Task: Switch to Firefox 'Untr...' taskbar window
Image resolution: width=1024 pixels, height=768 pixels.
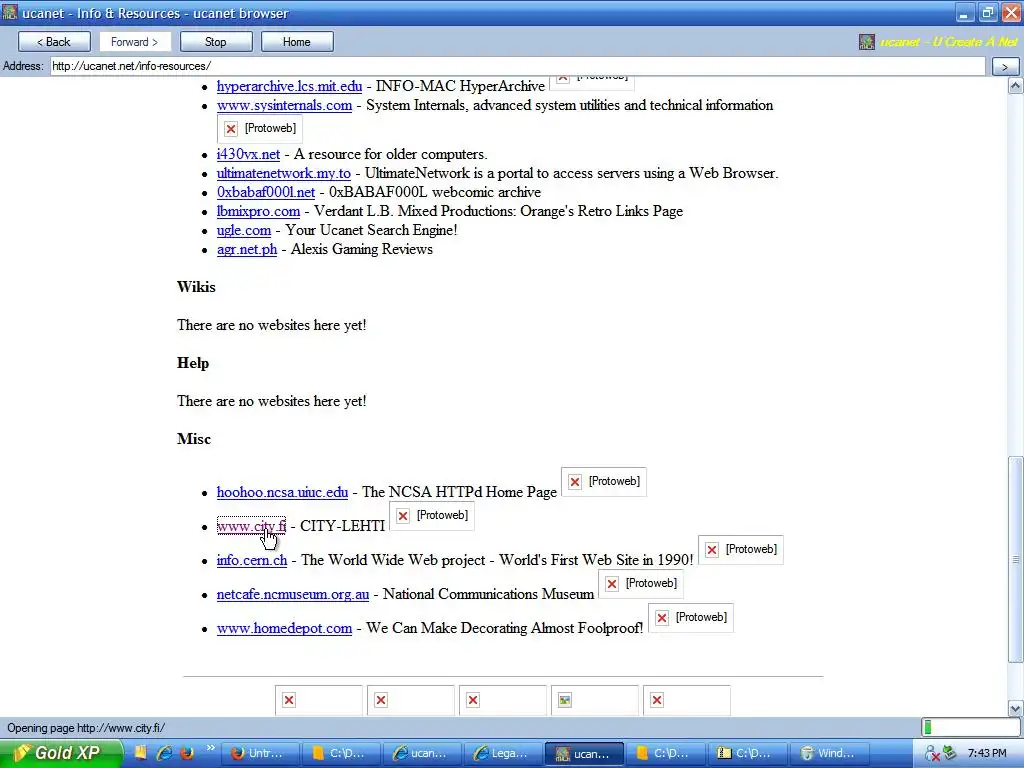Action: click(261, 753)
